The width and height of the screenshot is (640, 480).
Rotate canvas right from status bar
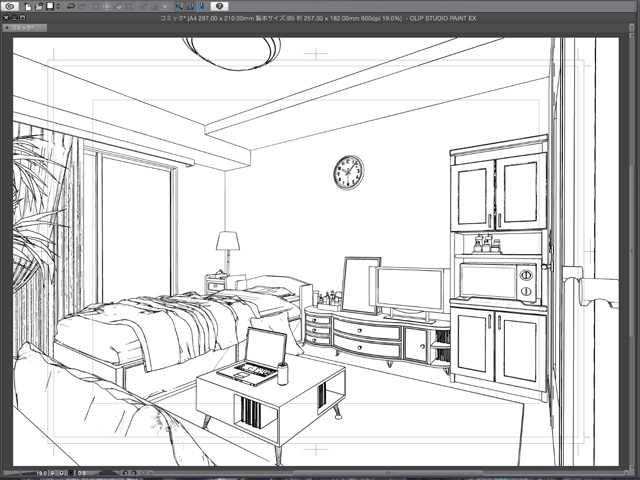click(134, 473)
